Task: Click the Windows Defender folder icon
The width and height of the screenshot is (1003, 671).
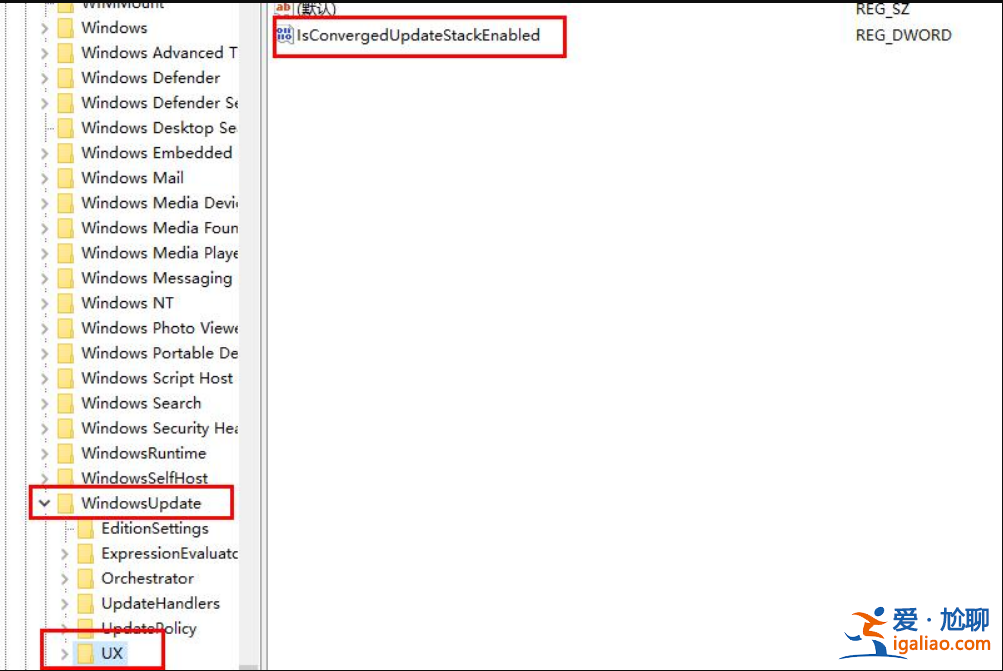Action: coord(67,77)
